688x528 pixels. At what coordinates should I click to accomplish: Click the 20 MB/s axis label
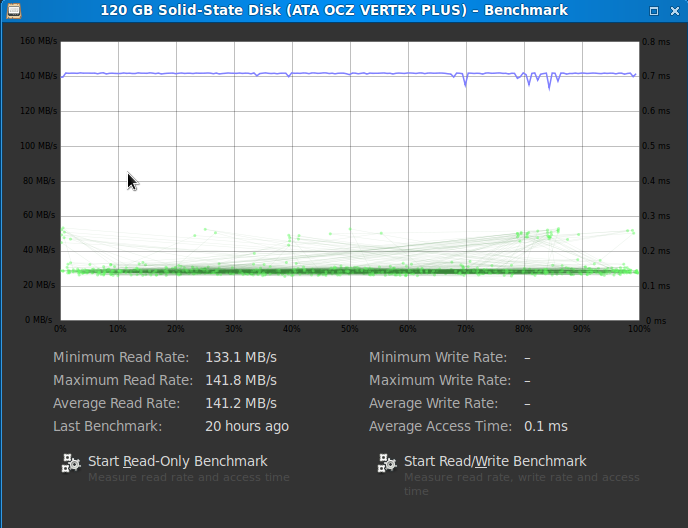pos(39,285)
